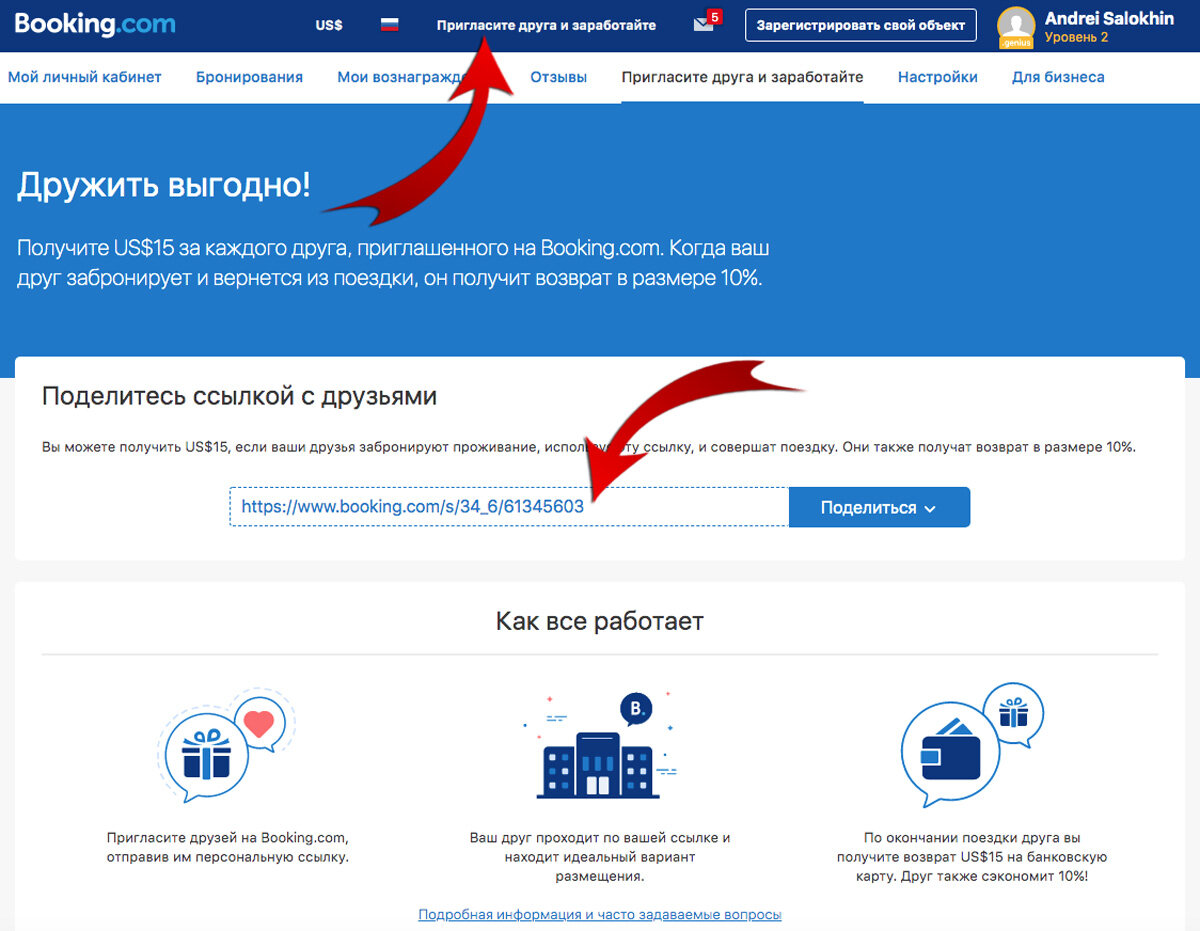Screen dimensions: 1200x931
Task: Click Ваш друг проходит по вашей ссылке caption
Action: click(600, 856)
